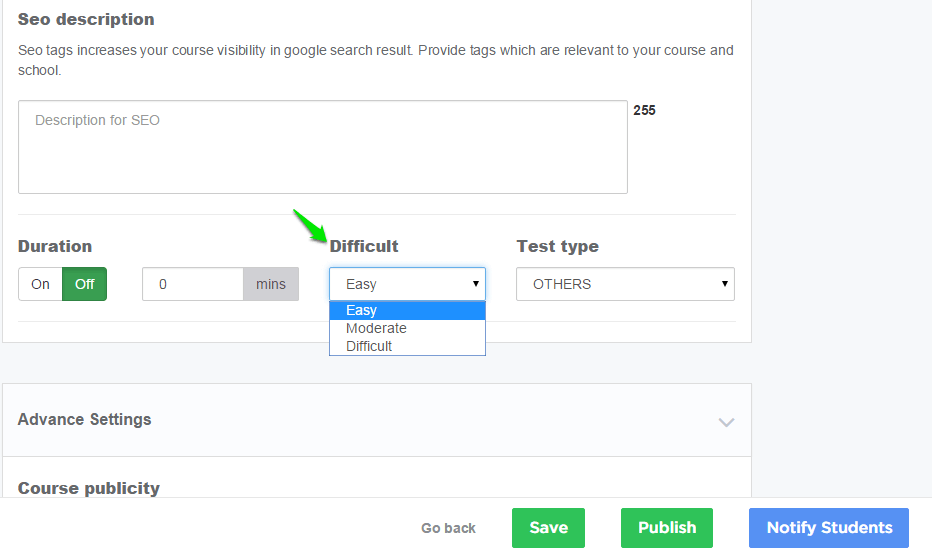This screenshot has height=553, width=932.
Task: Choose Moderate from difficulty list
Action: point(407,328)
